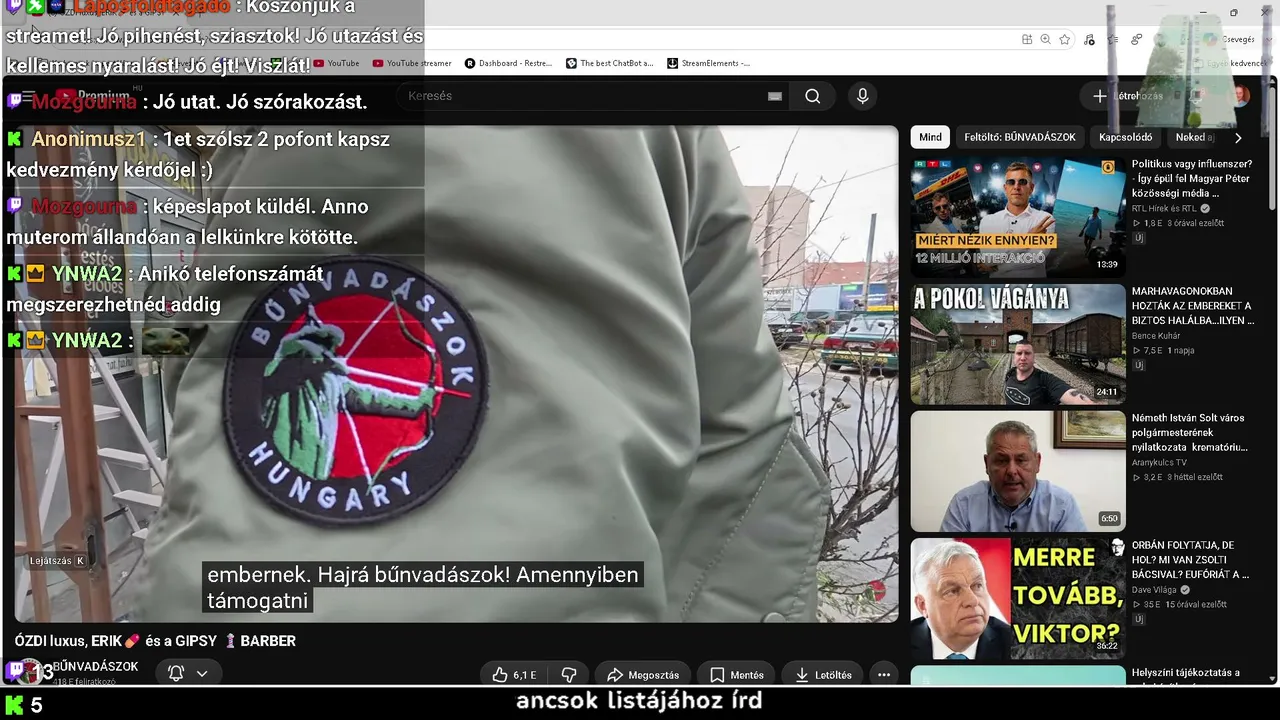Open MARHAVAGONOKBAN HOZTÁK AZ EMBEREKET title
This screenshot has width=1280, height=720.
[x=1192, y=306]
